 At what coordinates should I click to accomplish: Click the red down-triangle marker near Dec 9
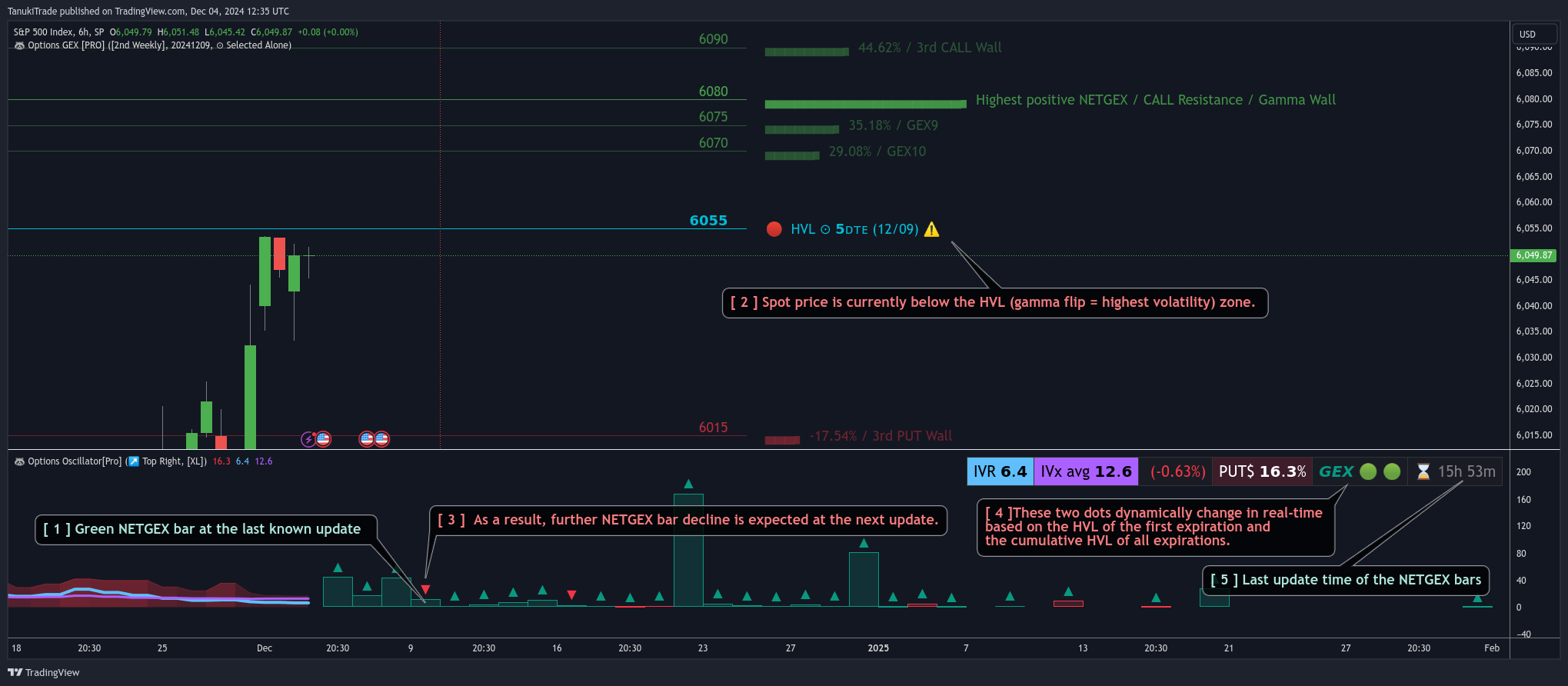(425, 589)
